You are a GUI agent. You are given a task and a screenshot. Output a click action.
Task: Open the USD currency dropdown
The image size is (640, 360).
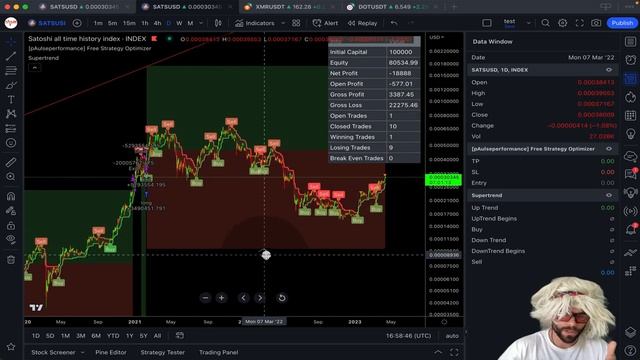437,37
